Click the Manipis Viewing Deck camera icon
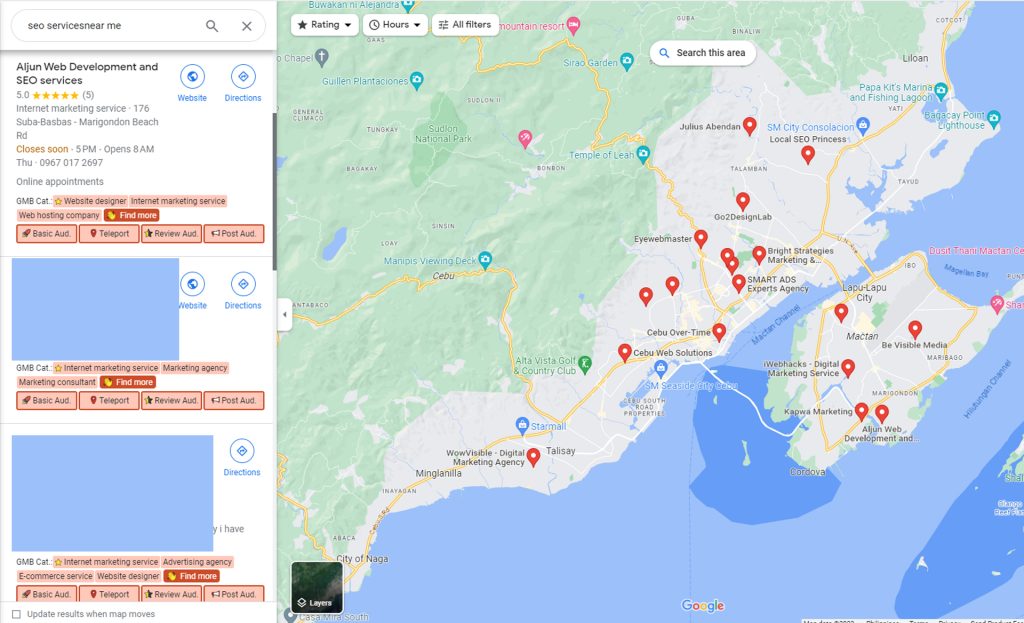The height and width of the screenshot is (623, 1024). point(485,260)
